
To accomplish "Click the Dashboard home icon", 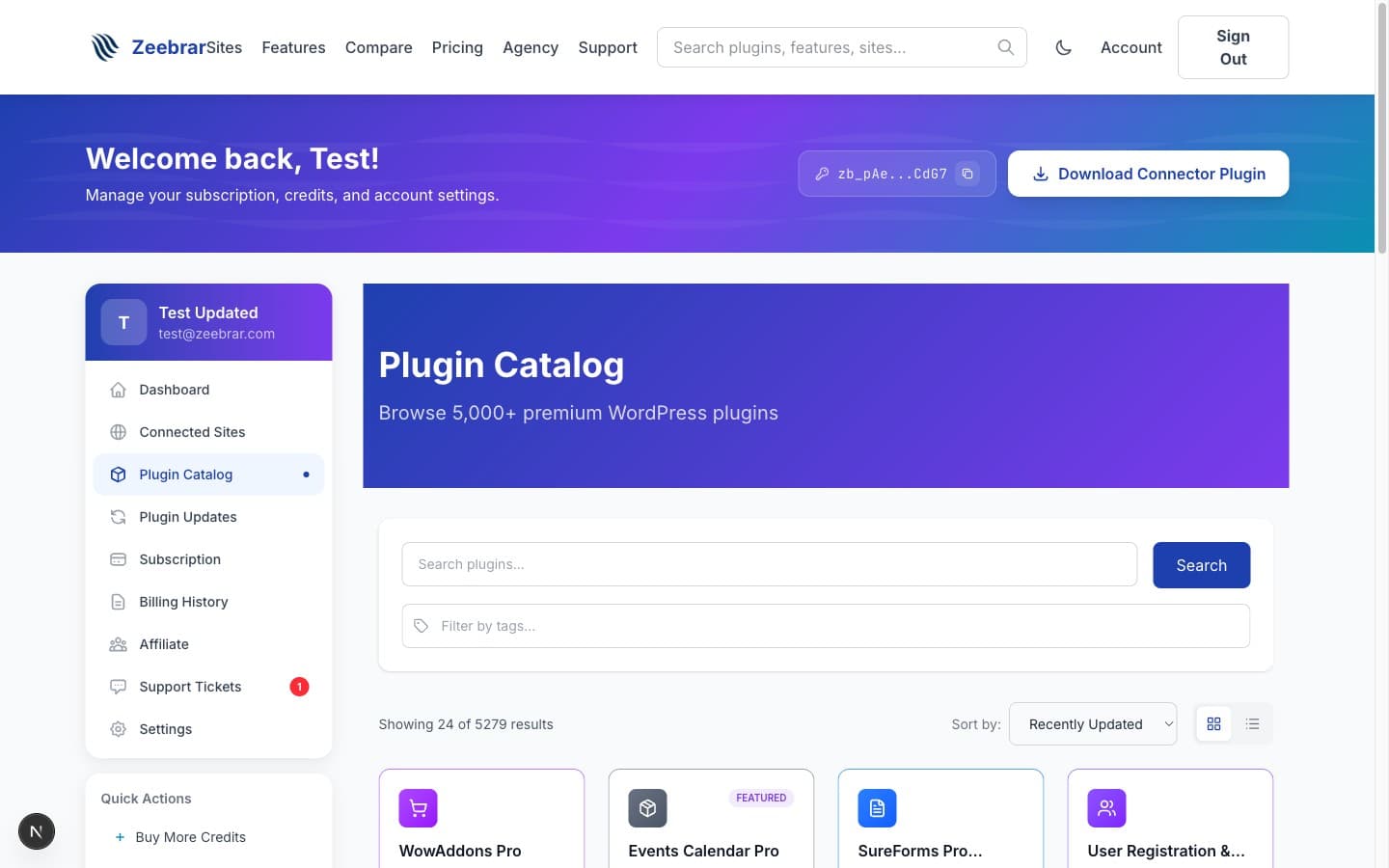I will (118, 390).
